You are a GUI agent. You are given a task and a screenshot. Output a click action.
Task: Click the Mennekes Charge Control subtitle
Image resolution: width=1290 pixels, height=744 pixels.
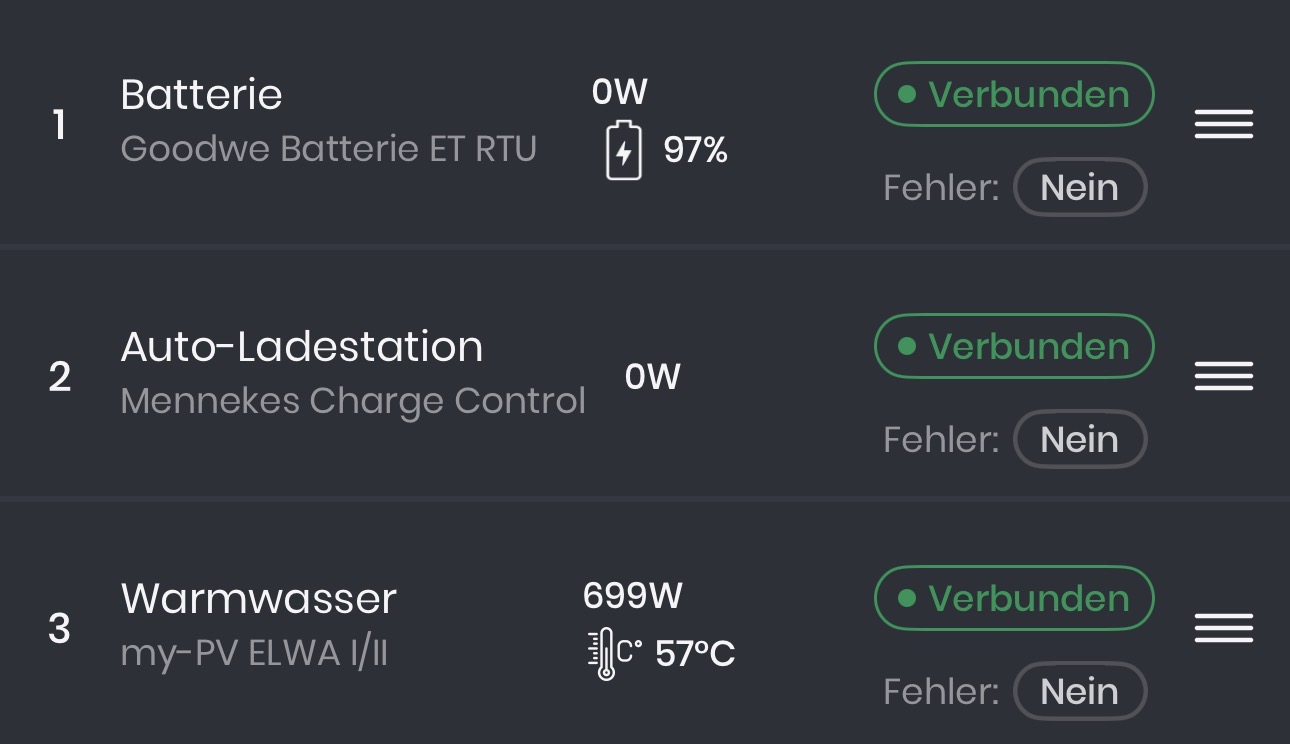coord(353,401)
